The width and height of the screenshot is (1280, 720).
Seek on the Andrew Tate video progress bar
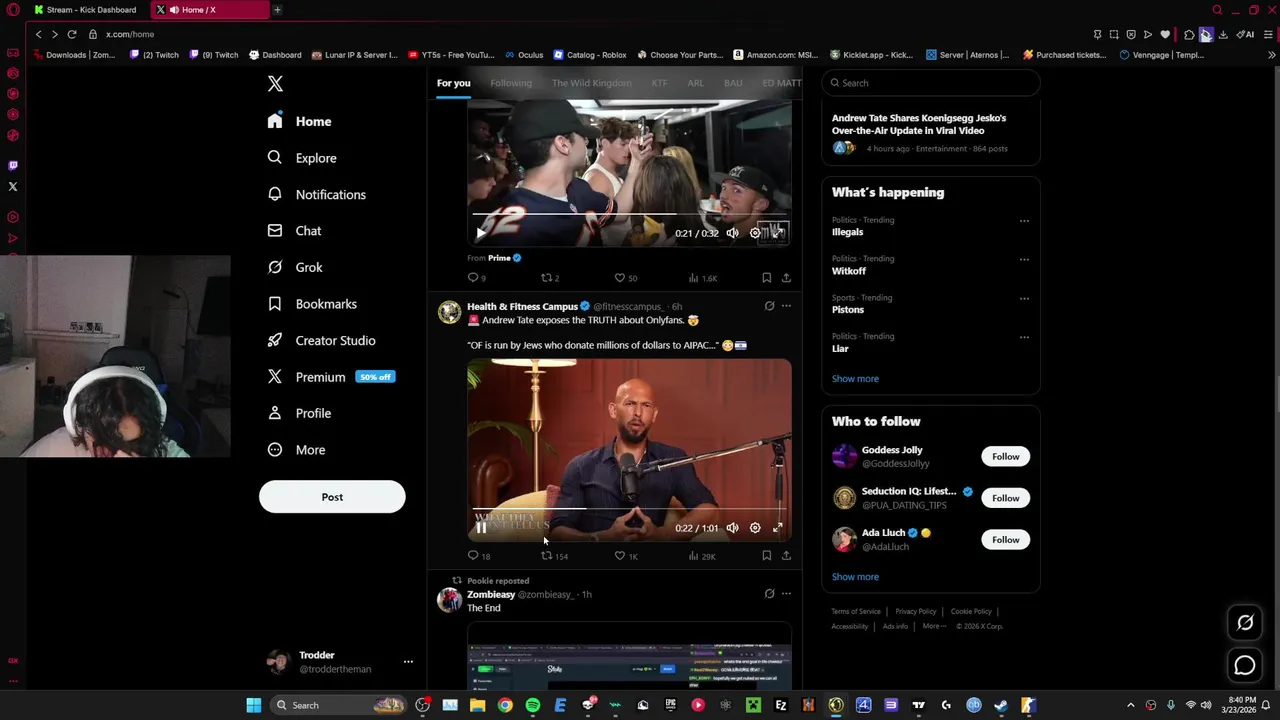click(x=629, y=509)
